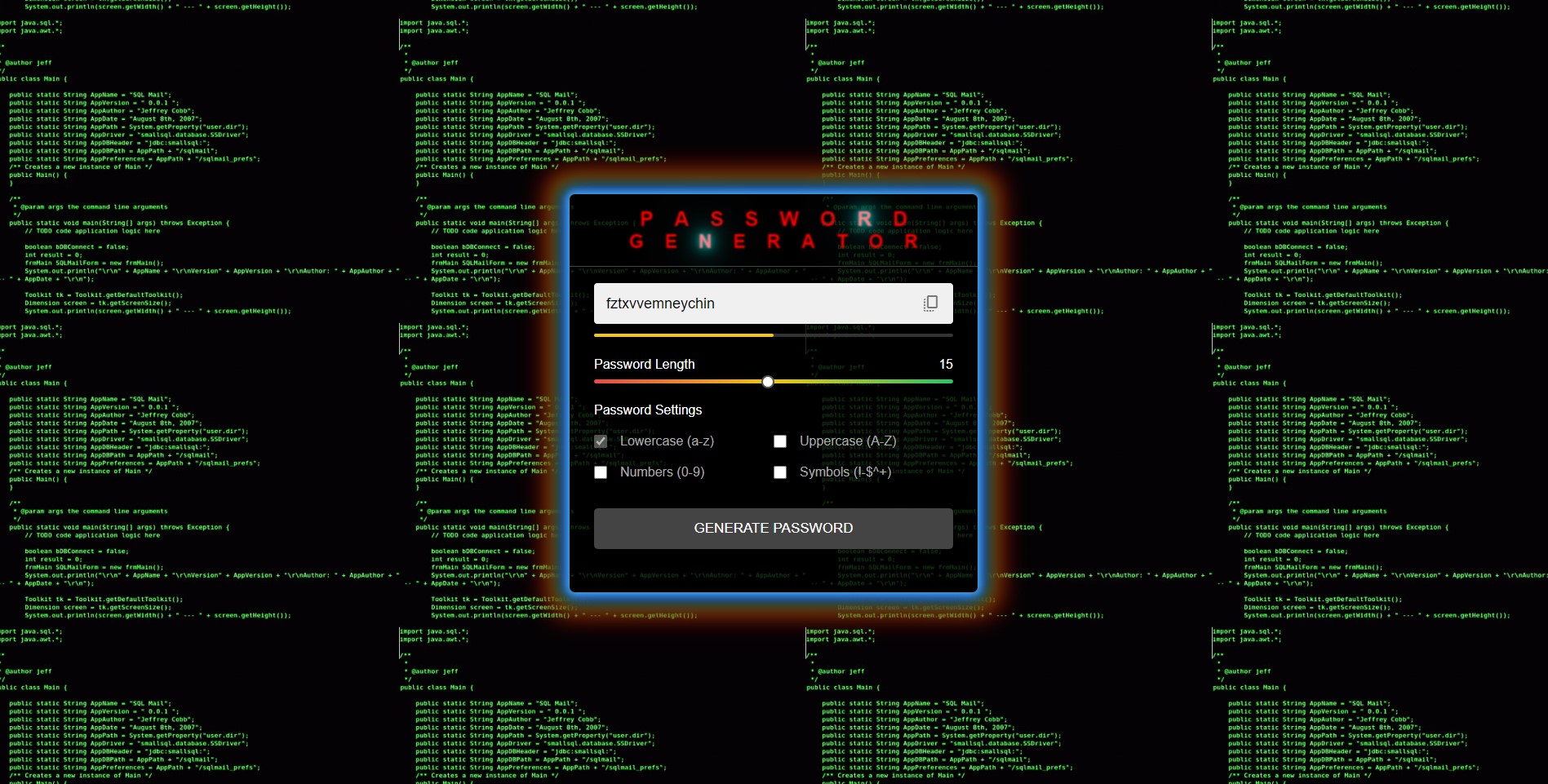Select the text fztxvvemneychin in the password field
The height and width of the screenshot is (784, 1548).
pos(659,303)
